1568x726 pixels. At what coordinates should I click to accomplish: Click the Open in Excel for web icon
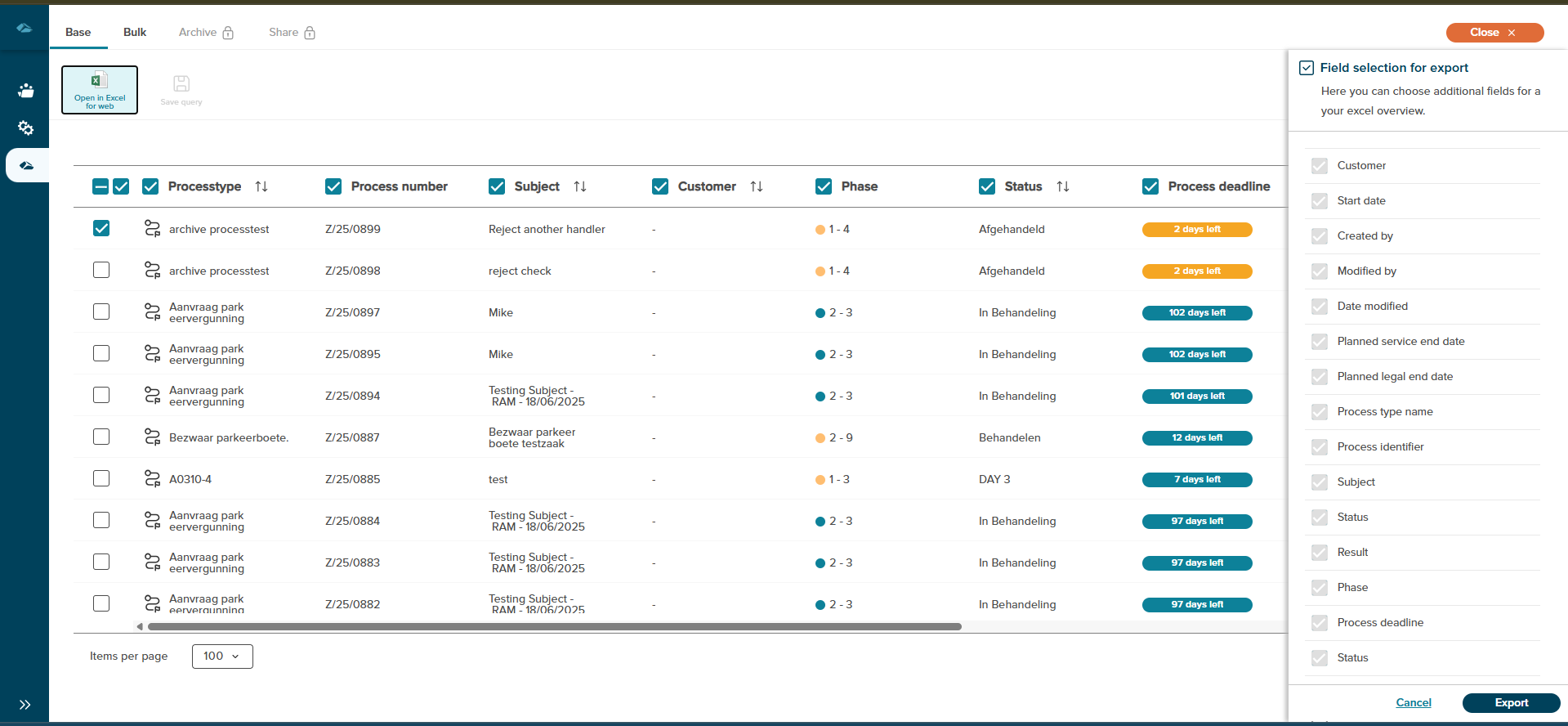pyautogui.click(x=99, y=81)
